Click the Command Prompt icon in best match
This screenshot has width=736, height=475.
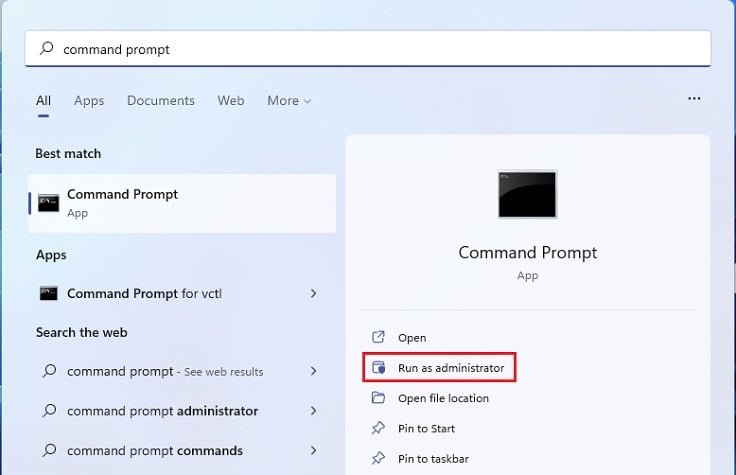(48, 203)
